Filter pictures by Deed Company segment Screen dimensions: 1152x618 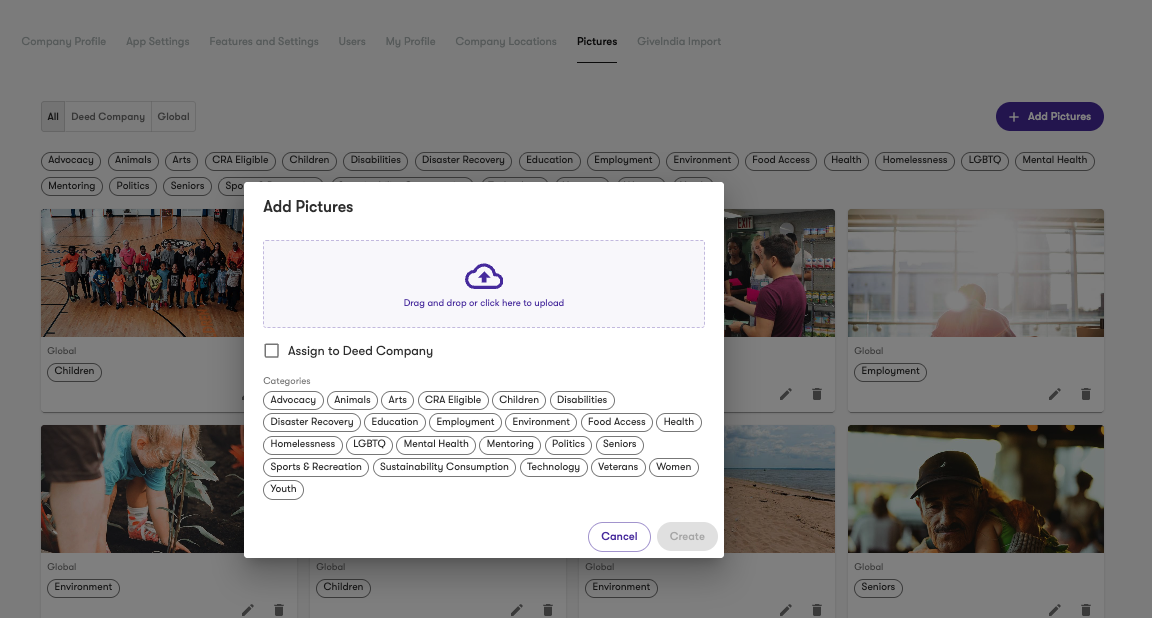tap(108, 117)
